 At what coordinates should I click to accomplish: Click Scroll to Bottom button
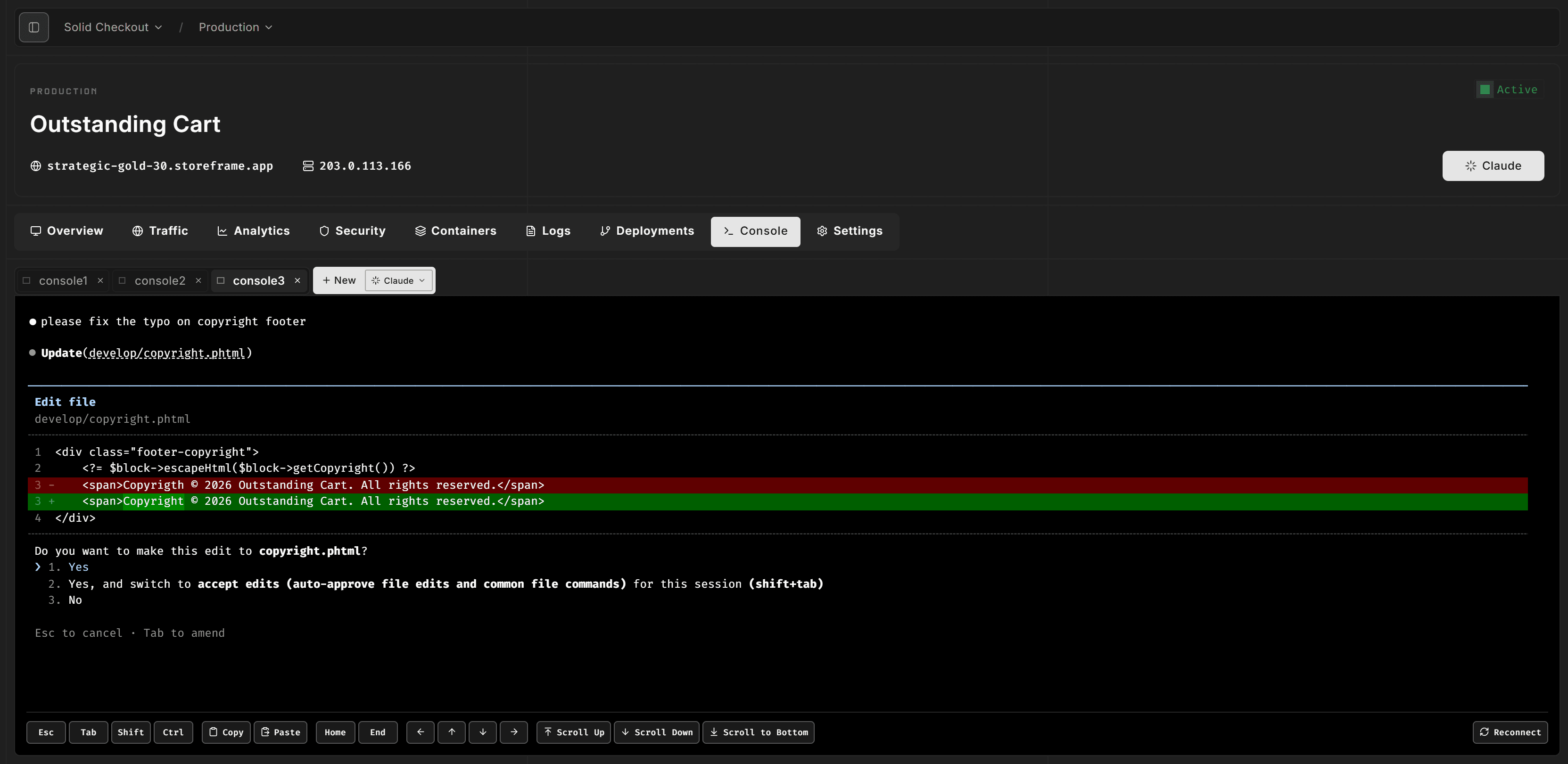tap(759, 732)
